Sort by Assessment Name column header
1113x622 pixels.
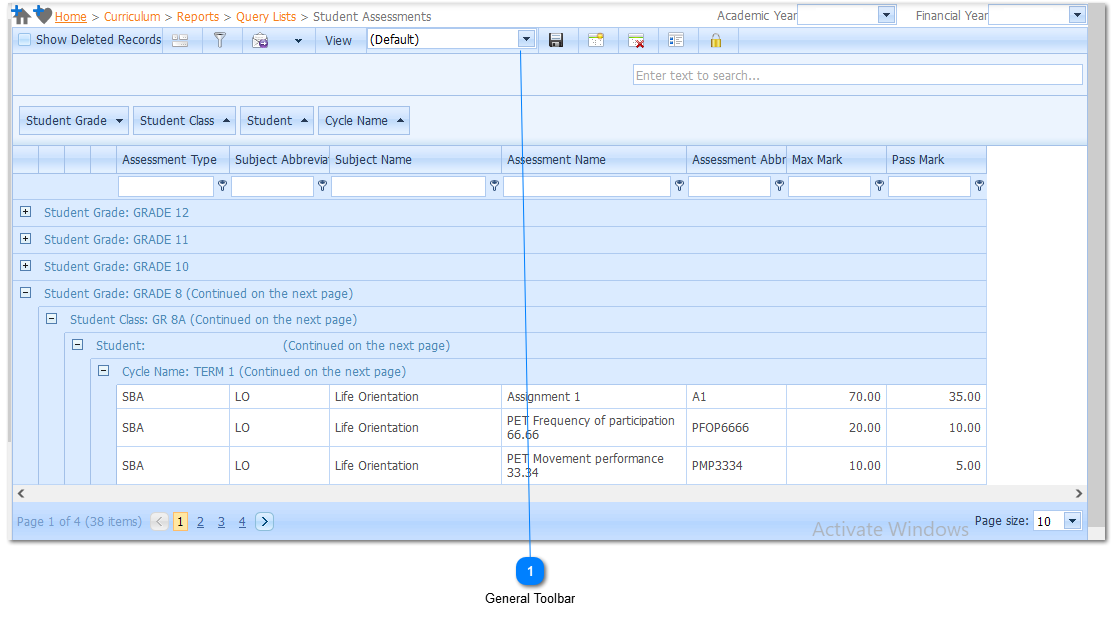594,160
